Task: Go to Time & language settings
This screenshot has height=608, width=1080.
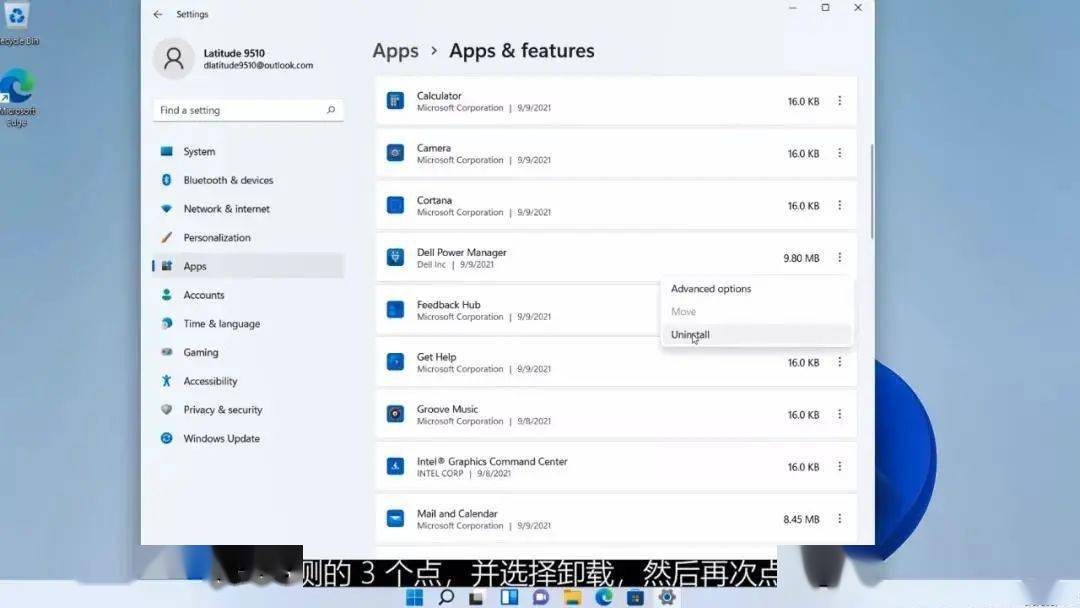Action: click(248, 324)
